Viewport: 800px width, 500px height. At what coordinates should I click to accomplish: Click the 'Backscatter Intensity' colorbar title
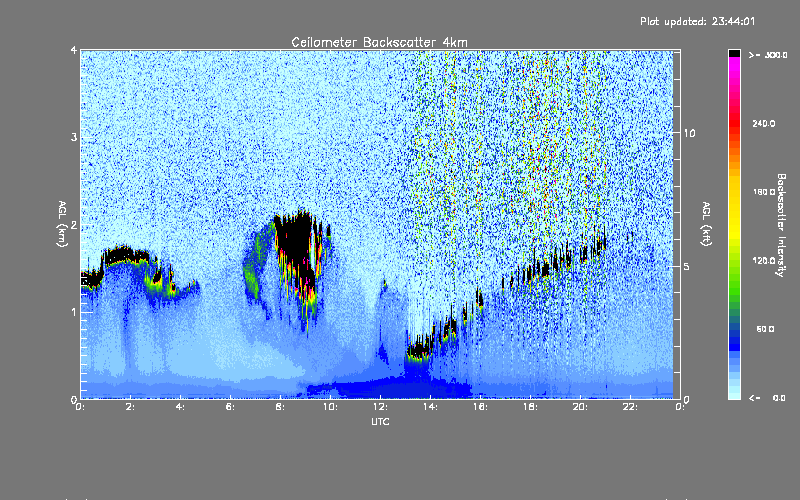pos(781,225)
